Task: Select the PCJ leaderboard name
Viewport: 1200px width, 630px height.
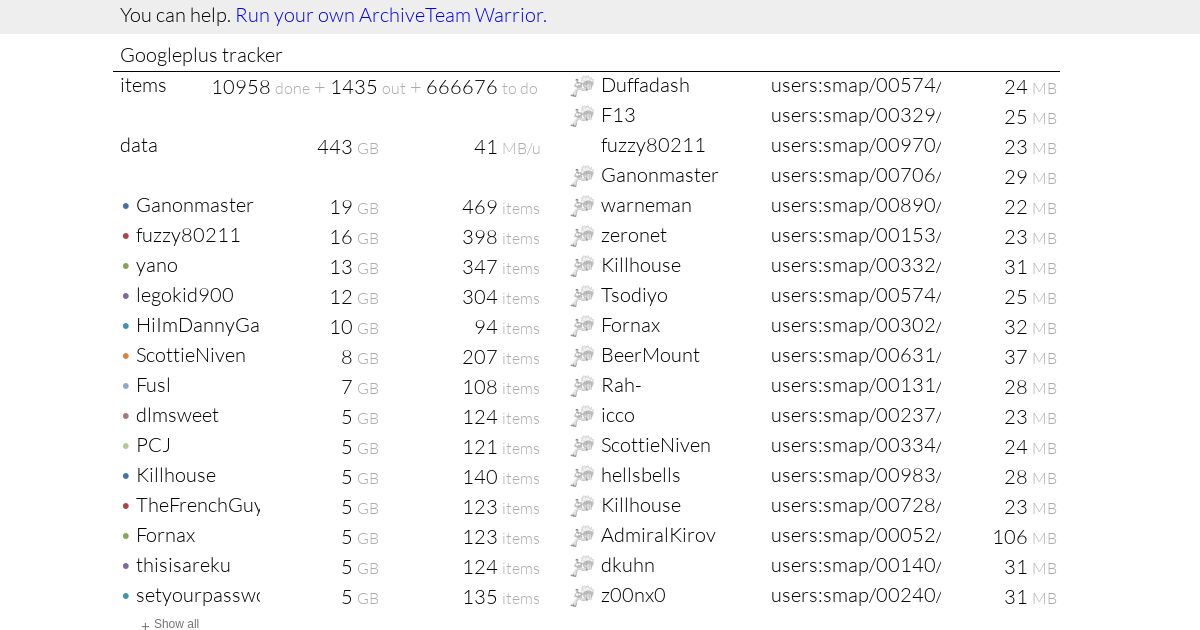Action: coord(153,445)
